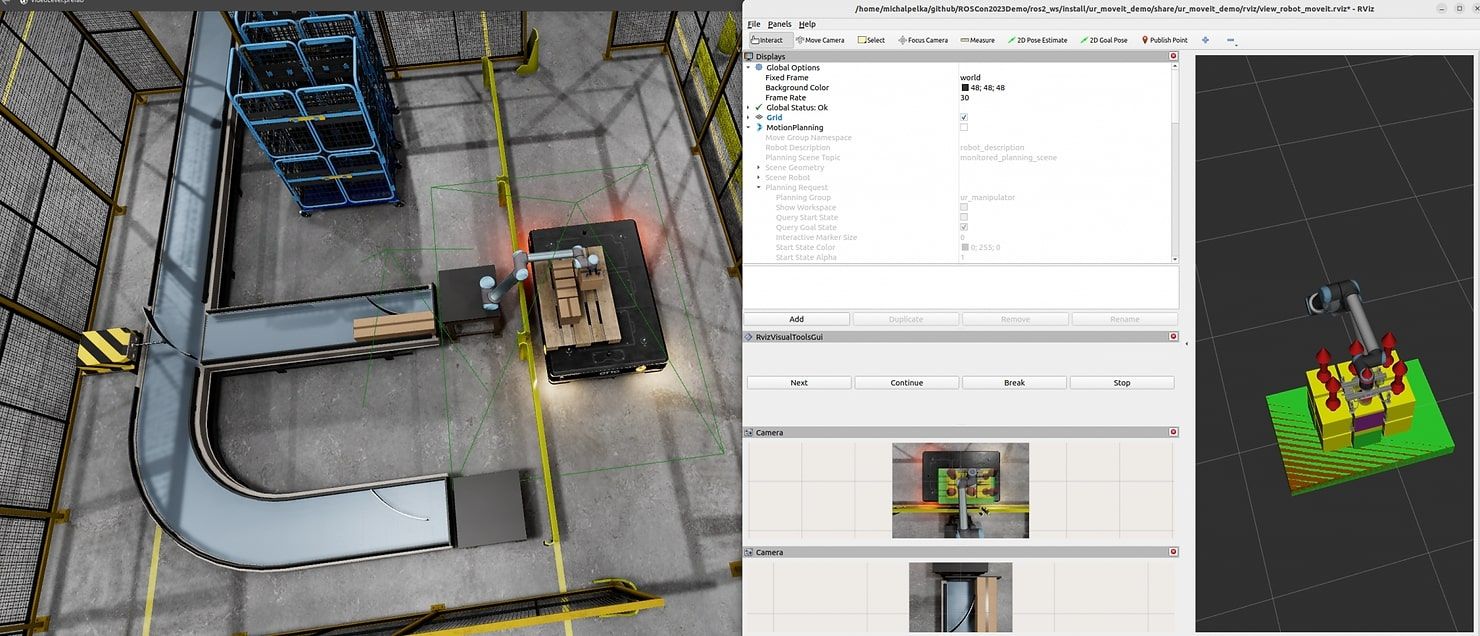1480x636 pixels.
Task: Click the Global Options gear icon
Action: click(x=759, y=67)
